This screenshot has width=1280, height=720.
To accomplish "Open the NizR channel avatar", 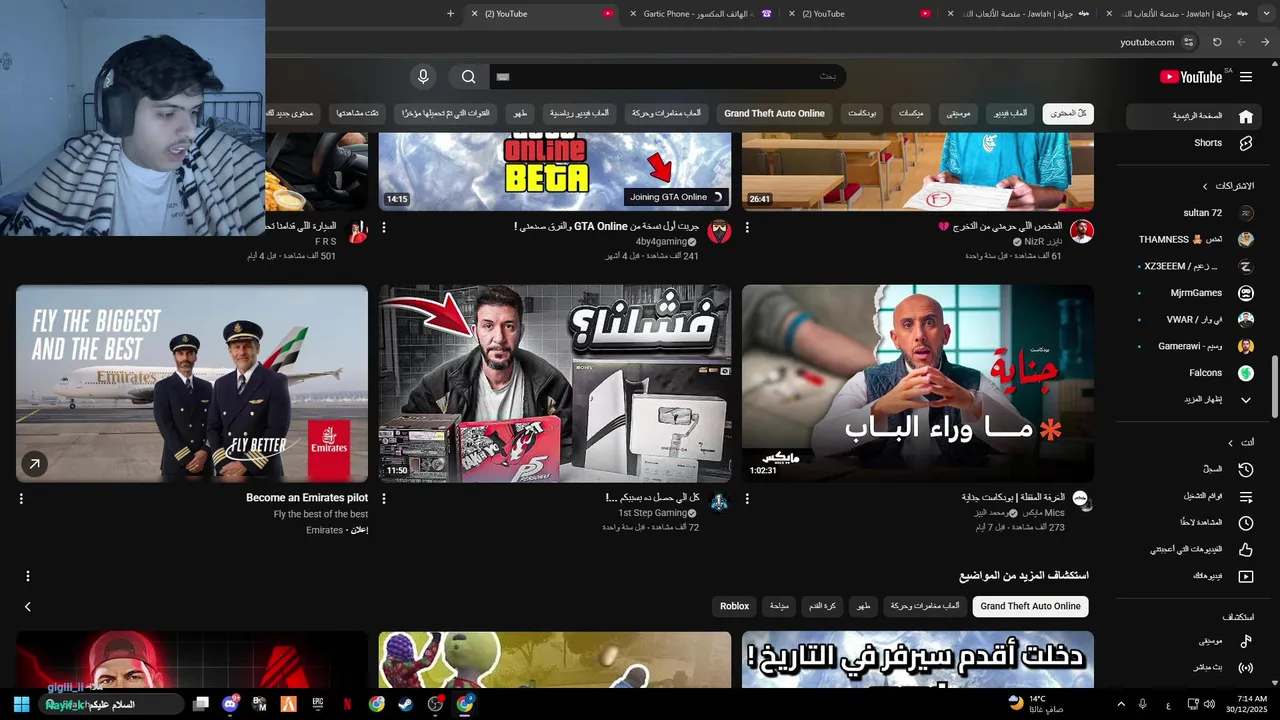I will tap(1082, 232).
